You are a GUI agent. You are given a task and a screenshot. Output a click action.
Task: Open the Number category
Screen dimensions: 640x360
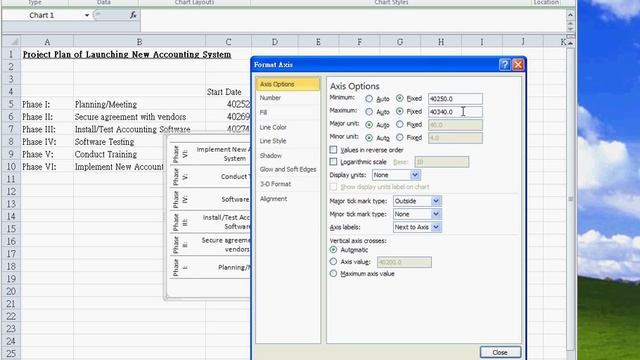[x=288, y=98]
